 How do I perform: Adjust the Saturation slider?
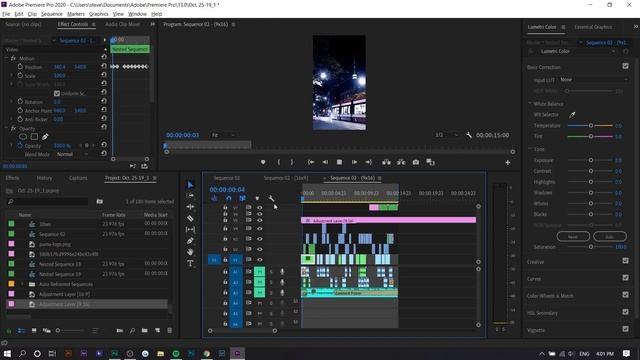pyautogui.click(x=590, y=247)
